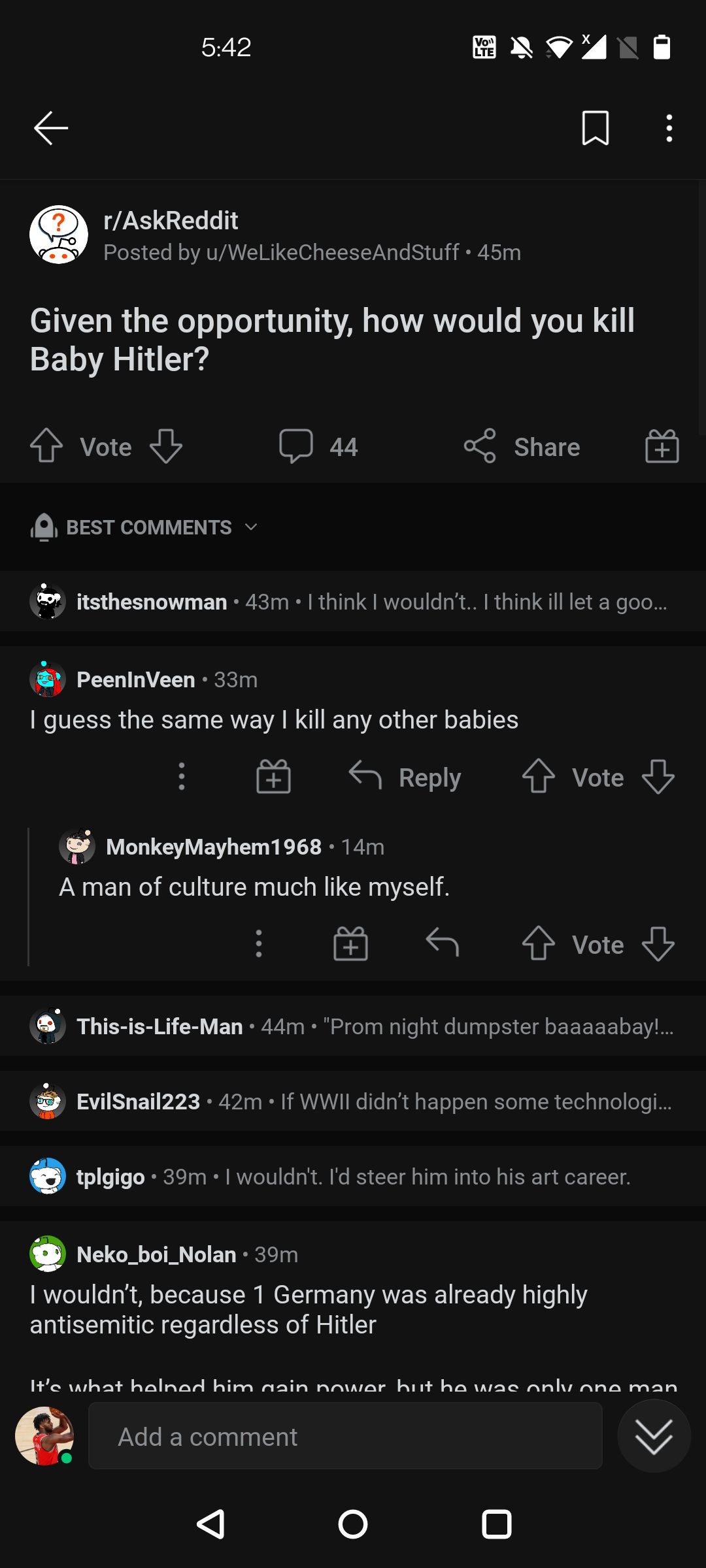Tap the Add a comment field
706x1568 pixels.
346,1436
